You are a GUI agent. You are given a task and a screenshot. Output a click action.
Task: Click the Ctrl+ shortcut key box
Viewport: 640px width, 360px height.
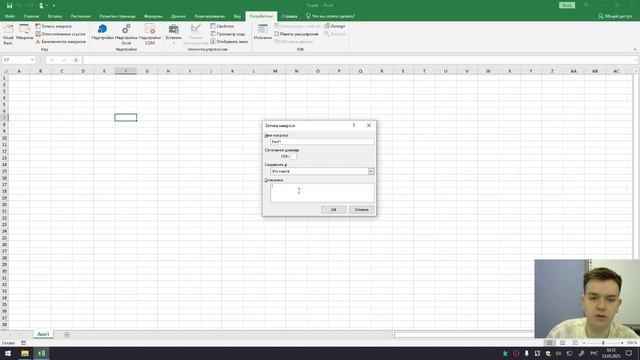(x=294, y=156)
